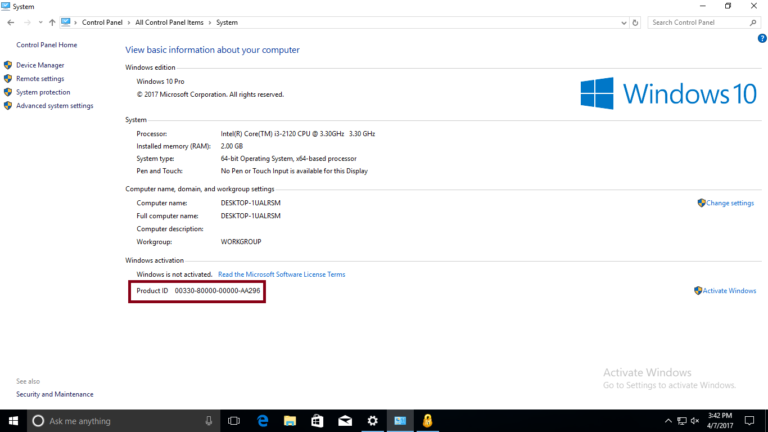Go up one level using Up arrow
The width and height of the screenshot is (768, 432).
pos(51,22)
